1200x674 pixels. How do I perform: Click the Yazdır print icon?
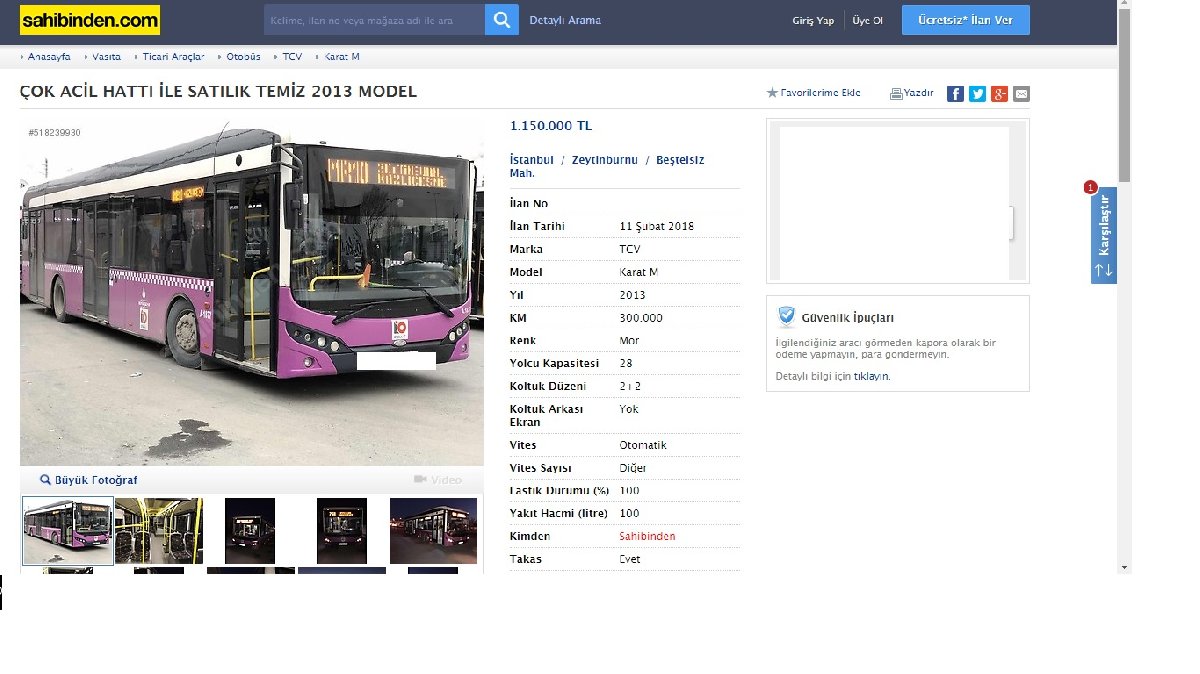pos(897,94)
